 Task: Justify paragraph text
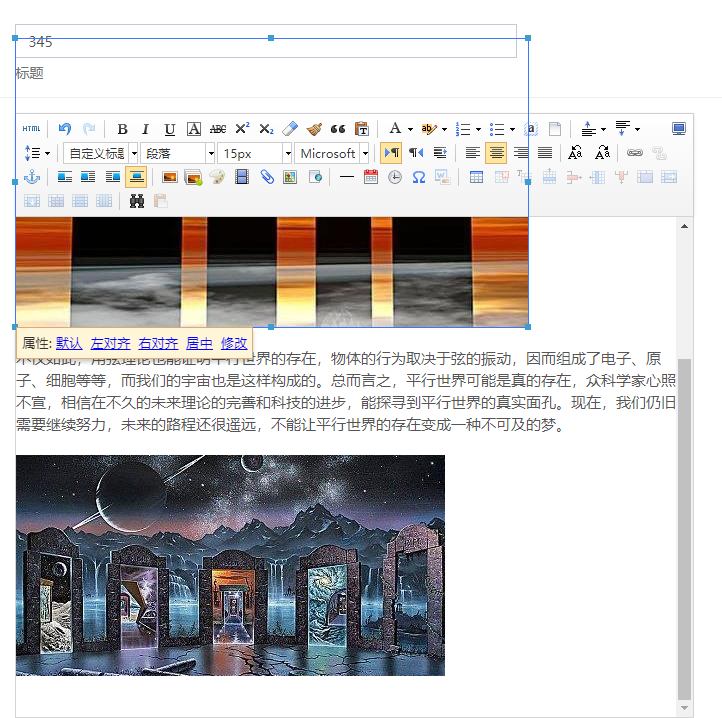coord(545,153)
